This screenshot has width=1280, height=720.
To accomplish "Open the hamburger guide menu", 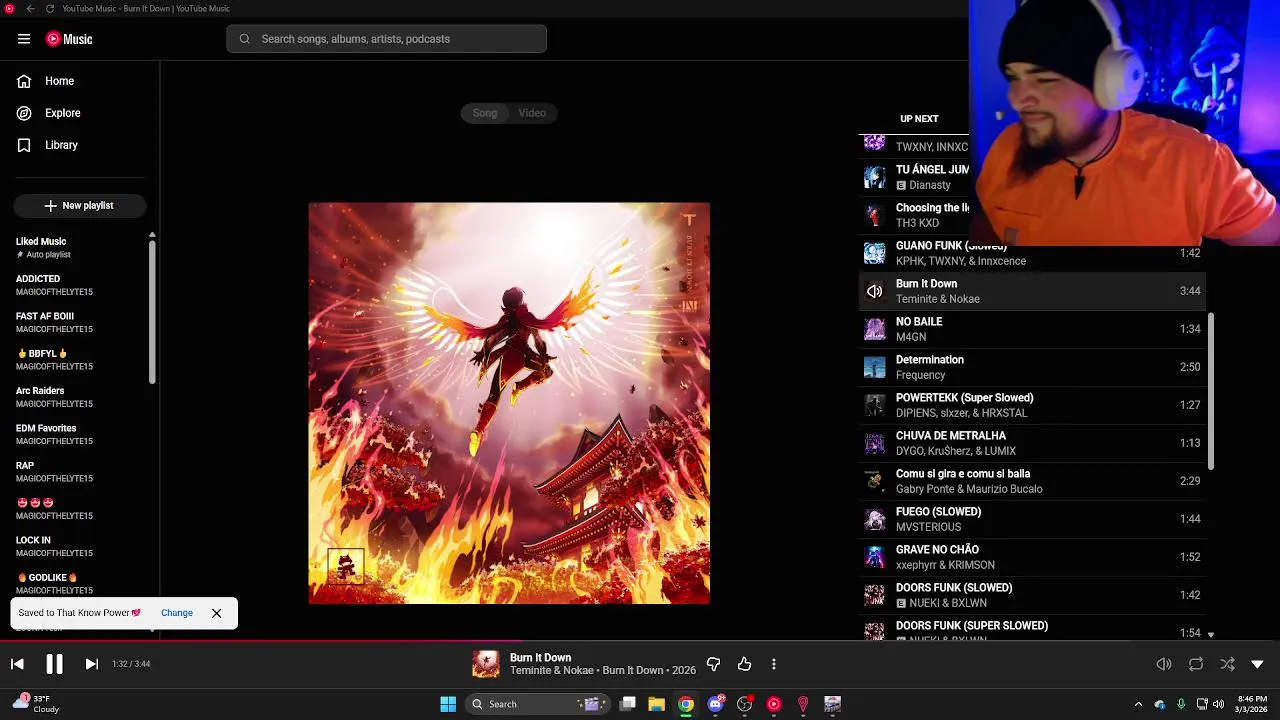I will tap(24, 39).
